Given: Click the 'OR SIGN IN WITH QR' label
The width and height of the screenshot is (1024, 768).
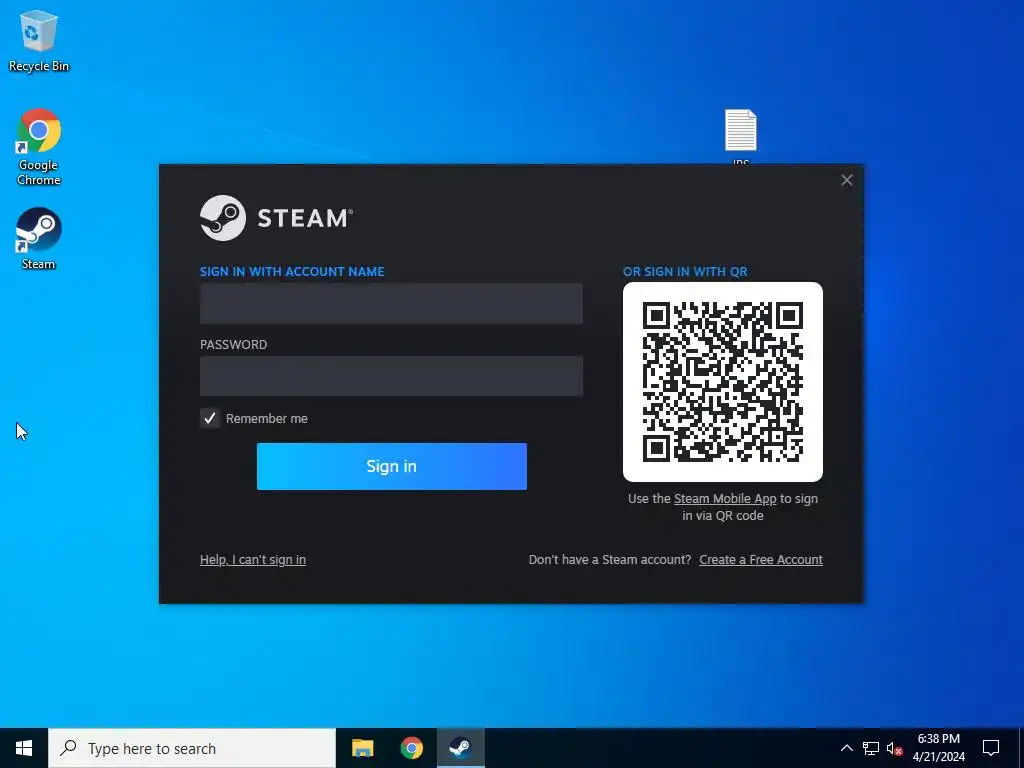Looking at the screenshot, I should (x=685, y=272).
